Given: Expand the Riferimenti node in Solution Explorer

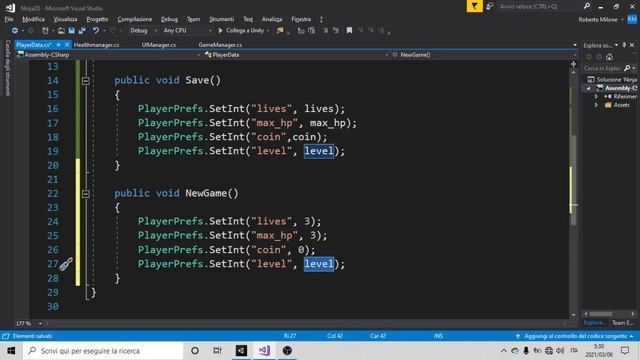Looking at the screenshot, I should point(596,97).
